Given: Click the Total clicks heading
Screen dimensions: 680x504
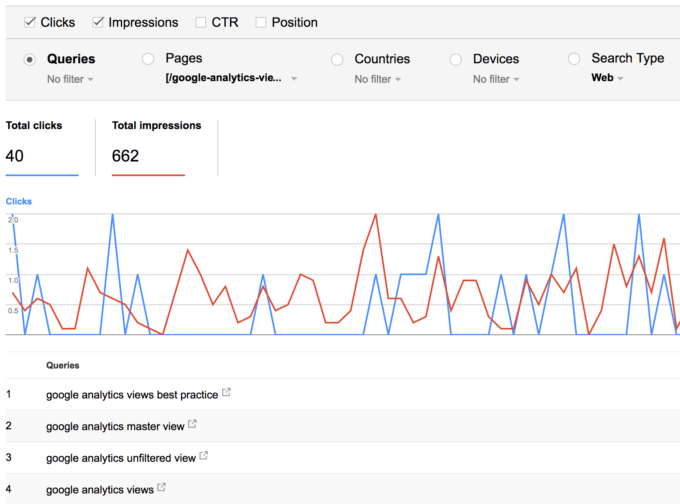Looking at the screenshot, I should [x=34, y=126].
